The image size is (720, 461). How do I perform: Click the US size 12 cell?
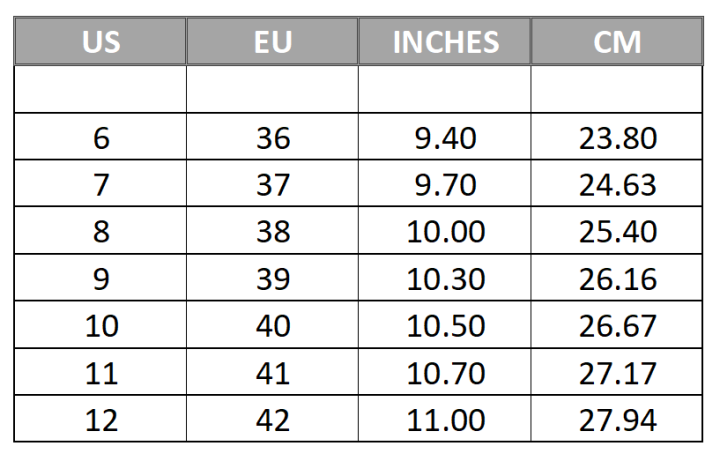click(101, 419)
